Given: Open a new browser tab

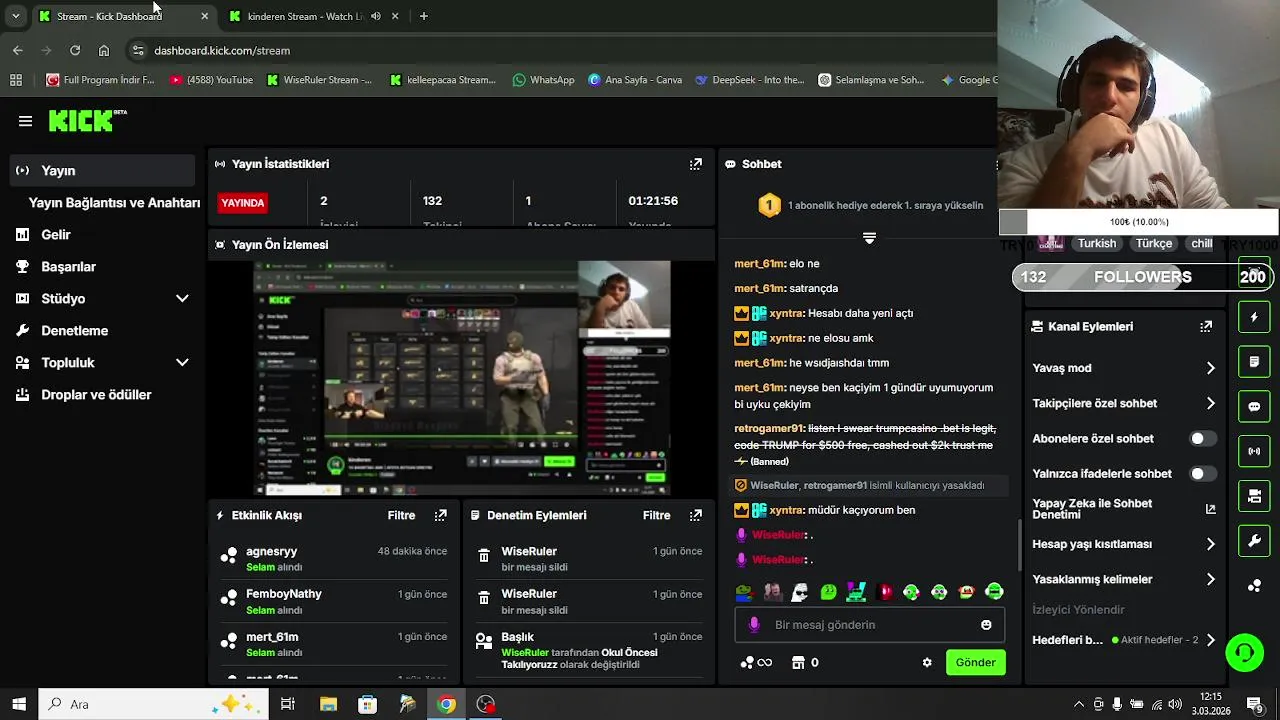Looking at the screenshot, I should click(x=424, y=16).
